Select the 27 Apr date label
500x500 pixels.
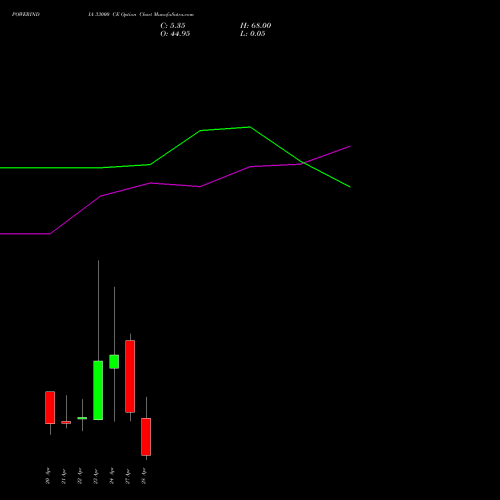pyautogui.click(x=127, y=476)
